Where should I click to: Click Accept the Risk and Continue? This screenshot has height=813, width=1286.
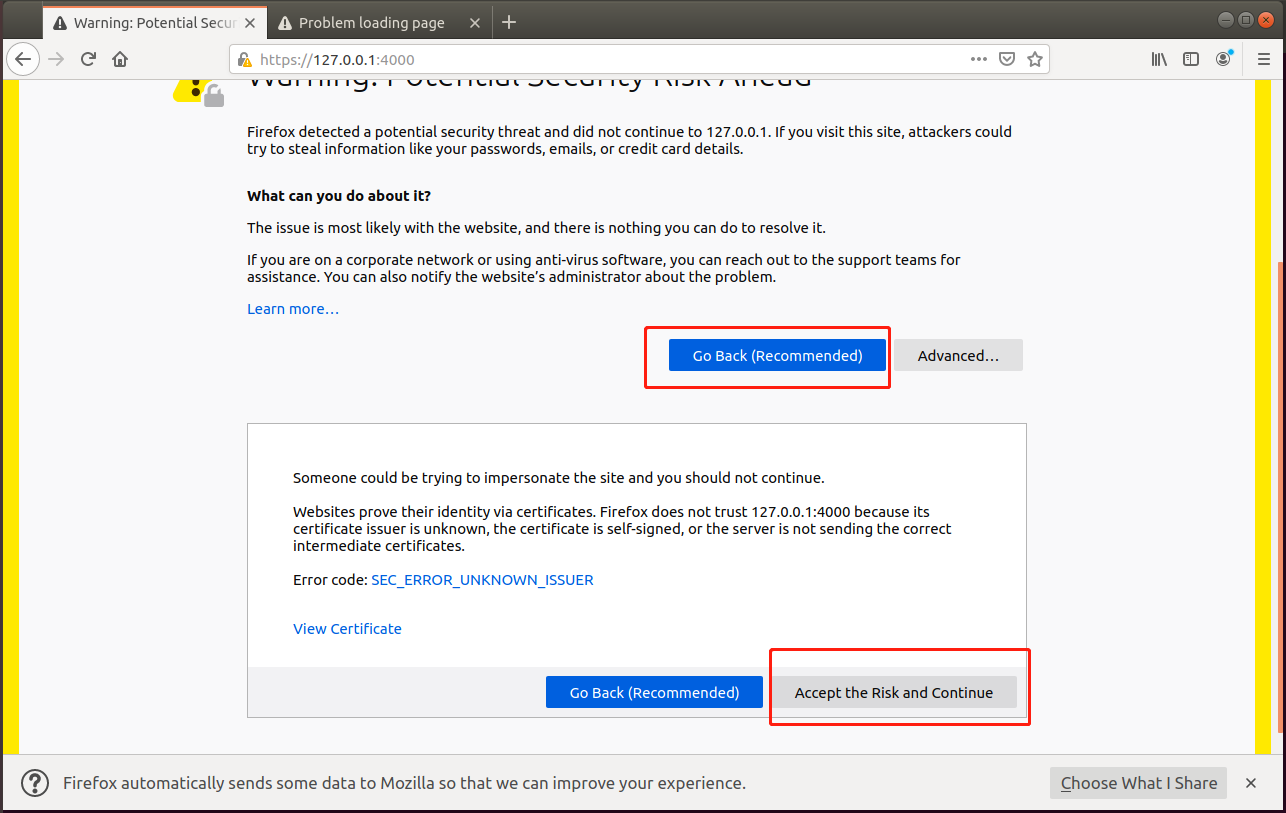coord(893,692)
